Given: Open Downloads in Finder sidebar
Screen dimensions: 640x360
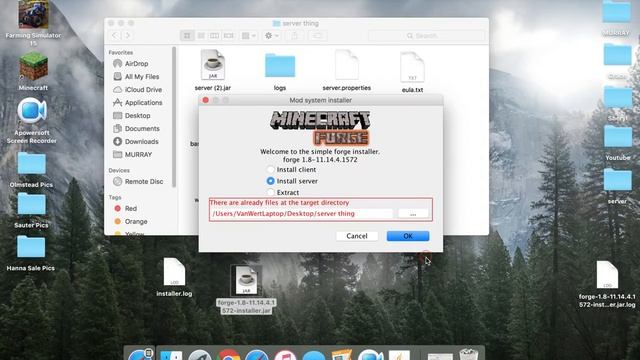Looking at the screenshot, I should (141, 142).
